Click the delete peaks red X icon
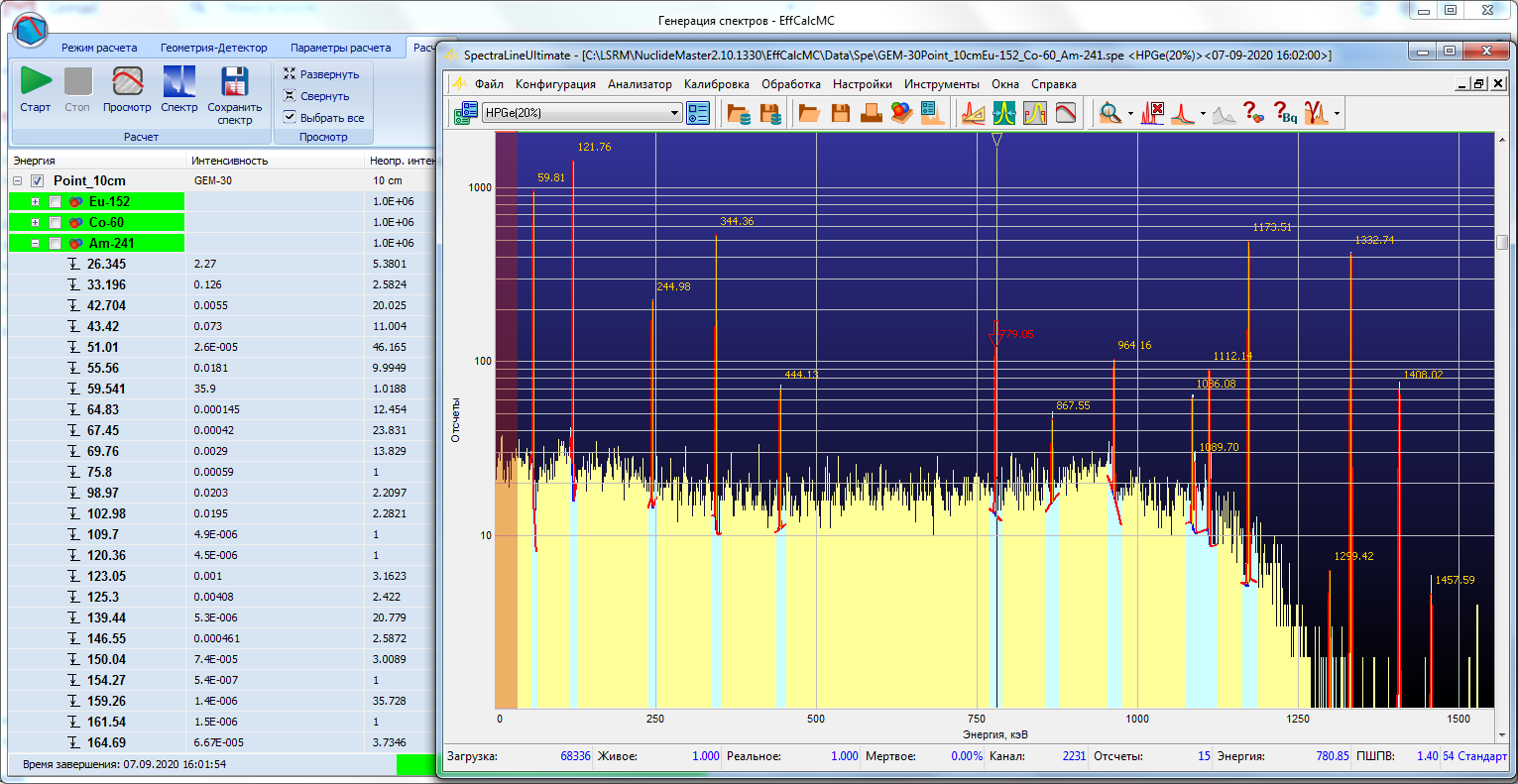Image resolution: width=1518 pixels, height=784 pixels. [1152, 113]
